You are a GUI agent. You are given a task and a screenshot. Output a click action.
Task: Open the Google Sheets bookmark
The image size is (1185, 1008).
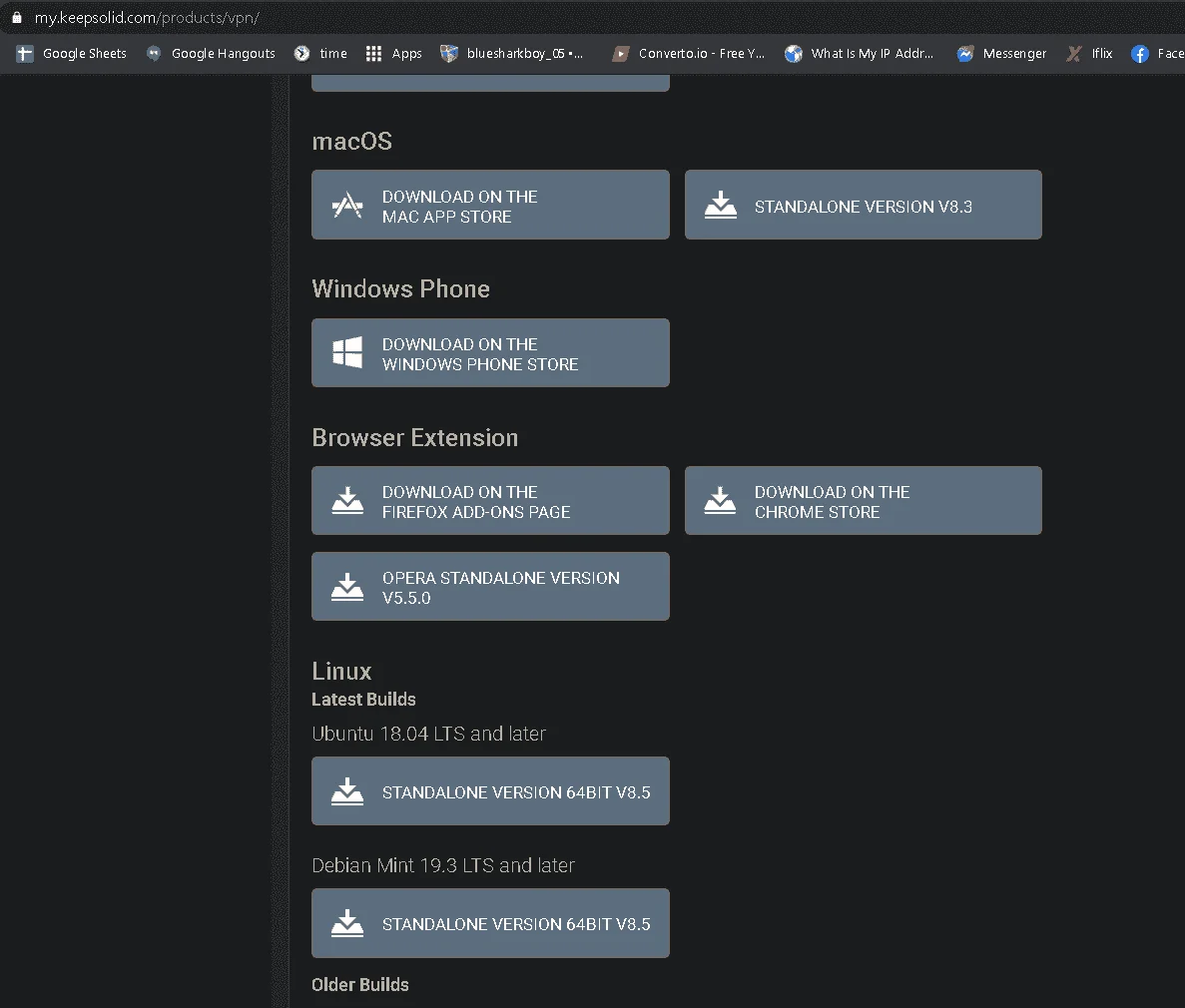(x=72, y=54)
